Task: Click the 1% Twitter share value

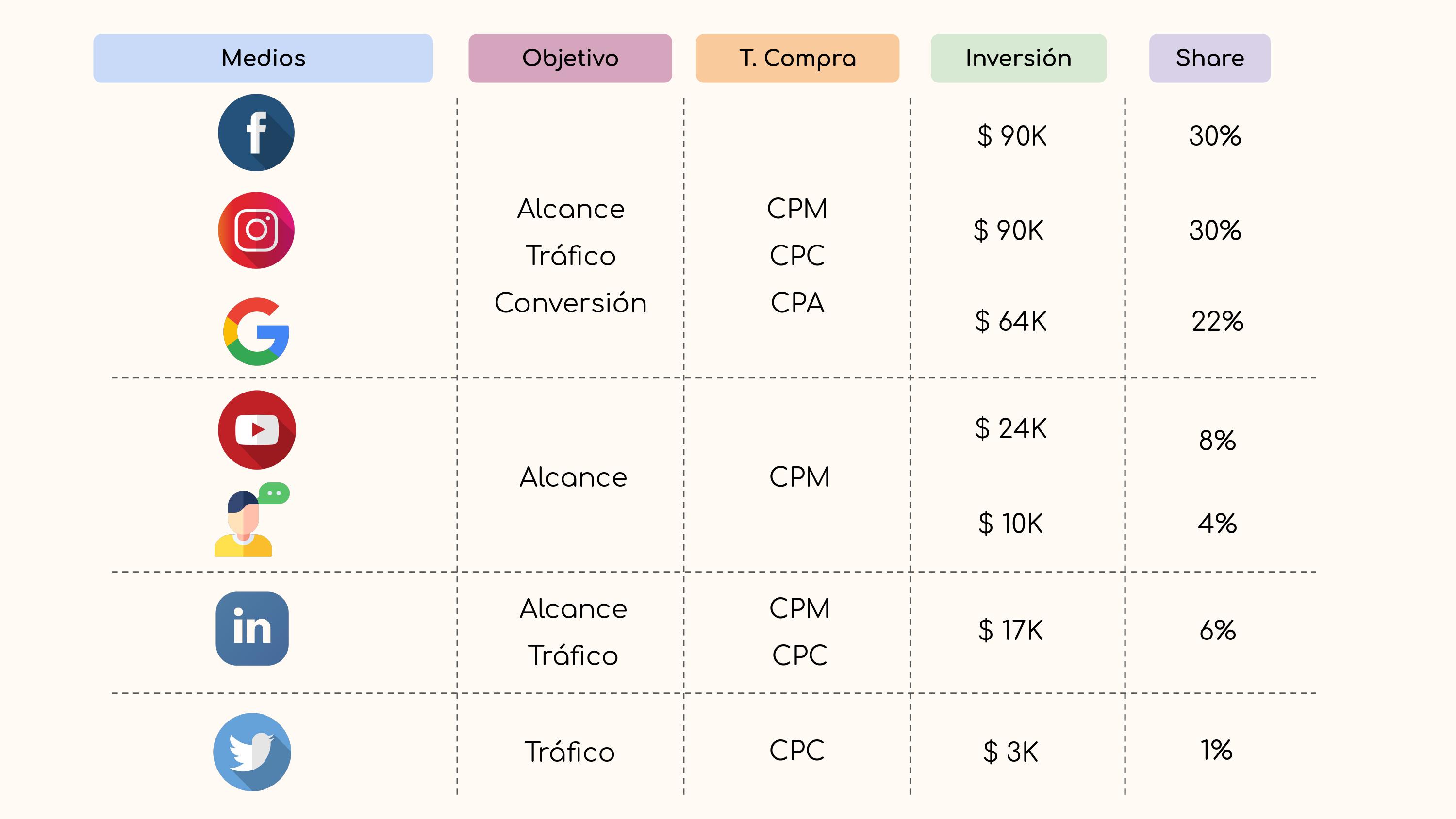Action: 1216,750
